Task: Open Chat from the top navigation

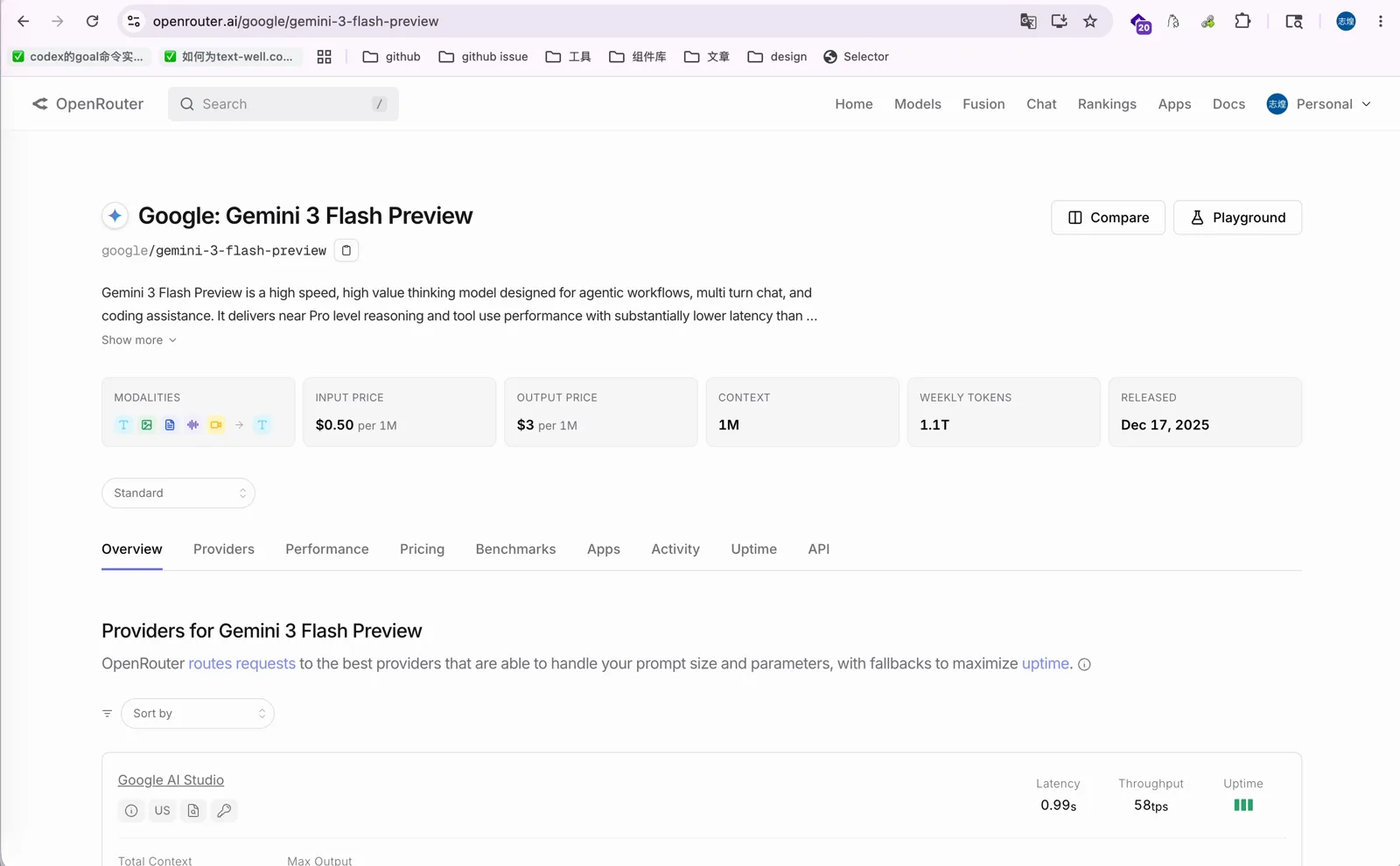Action: 1041,104
